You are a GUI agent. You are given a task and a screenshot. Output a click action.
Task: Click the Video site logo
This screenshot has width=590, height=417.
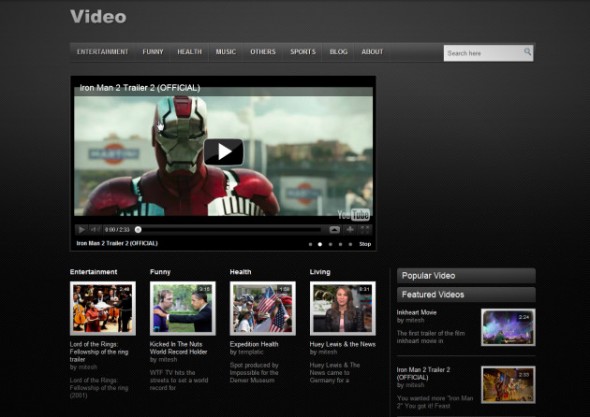pyautogui.click(x=98, y=17)
